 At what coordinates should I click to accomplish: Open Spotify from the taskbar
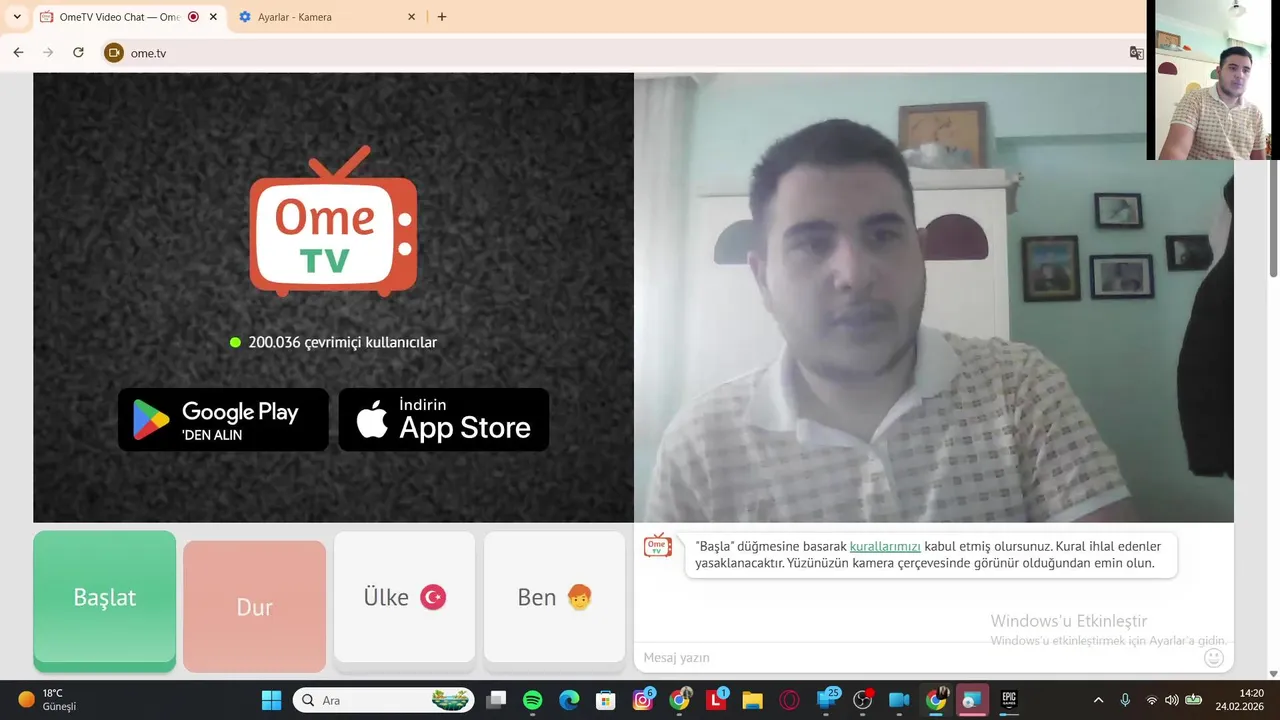click(x=533, y=700)
